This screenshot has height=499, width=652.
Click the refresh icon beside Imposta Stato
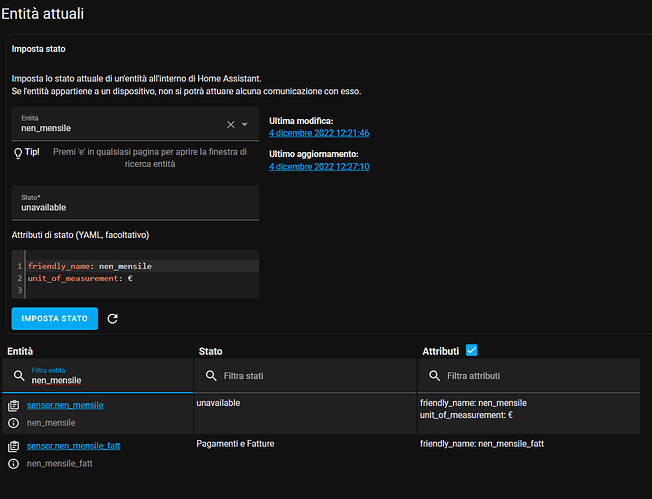[112, 319]
